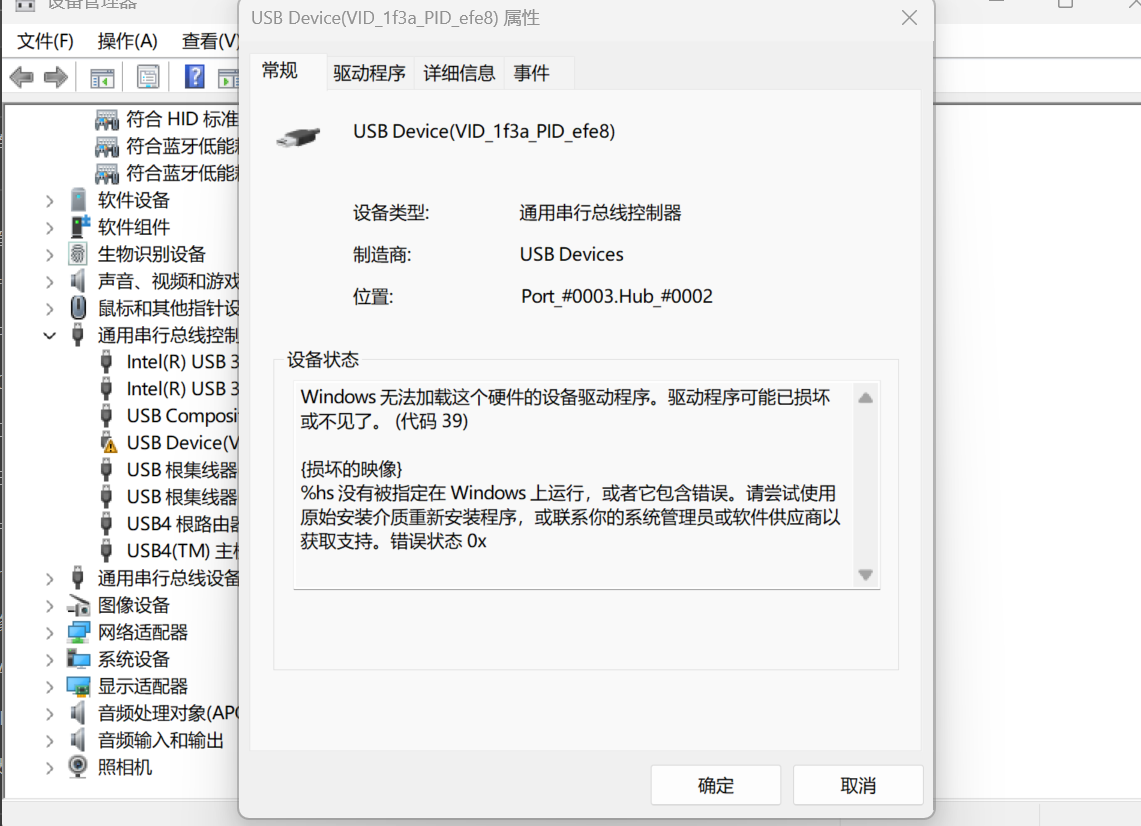Click the Properties toolbar icon in Device Manager

(145, 76)
